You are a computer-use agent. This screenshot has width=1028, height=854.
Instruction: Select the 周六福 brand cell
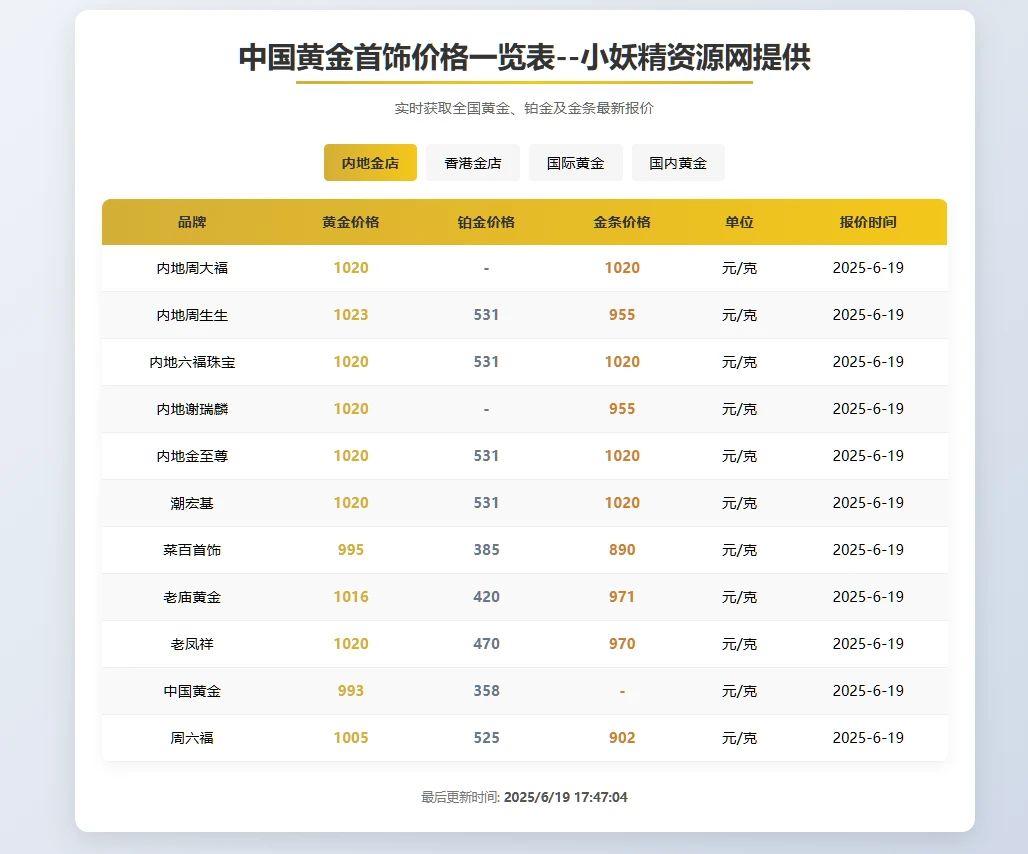pyautogui.click(x=192, y=738)
